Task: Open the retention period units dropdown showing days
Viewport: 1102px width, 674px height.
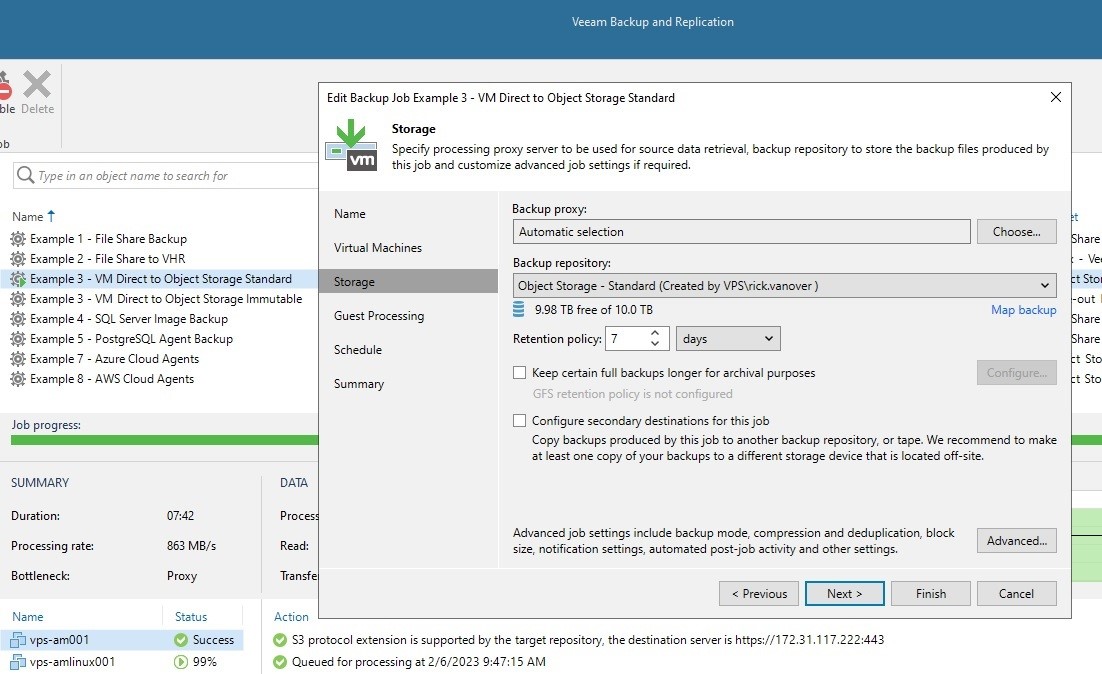Action: point(728,338)
